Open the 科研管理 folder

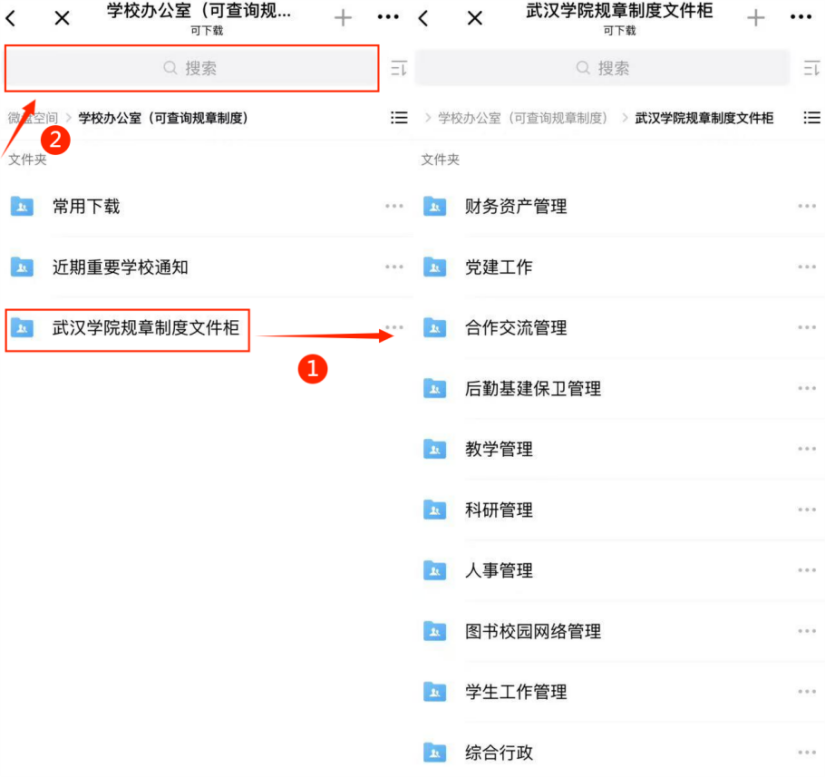498,510
